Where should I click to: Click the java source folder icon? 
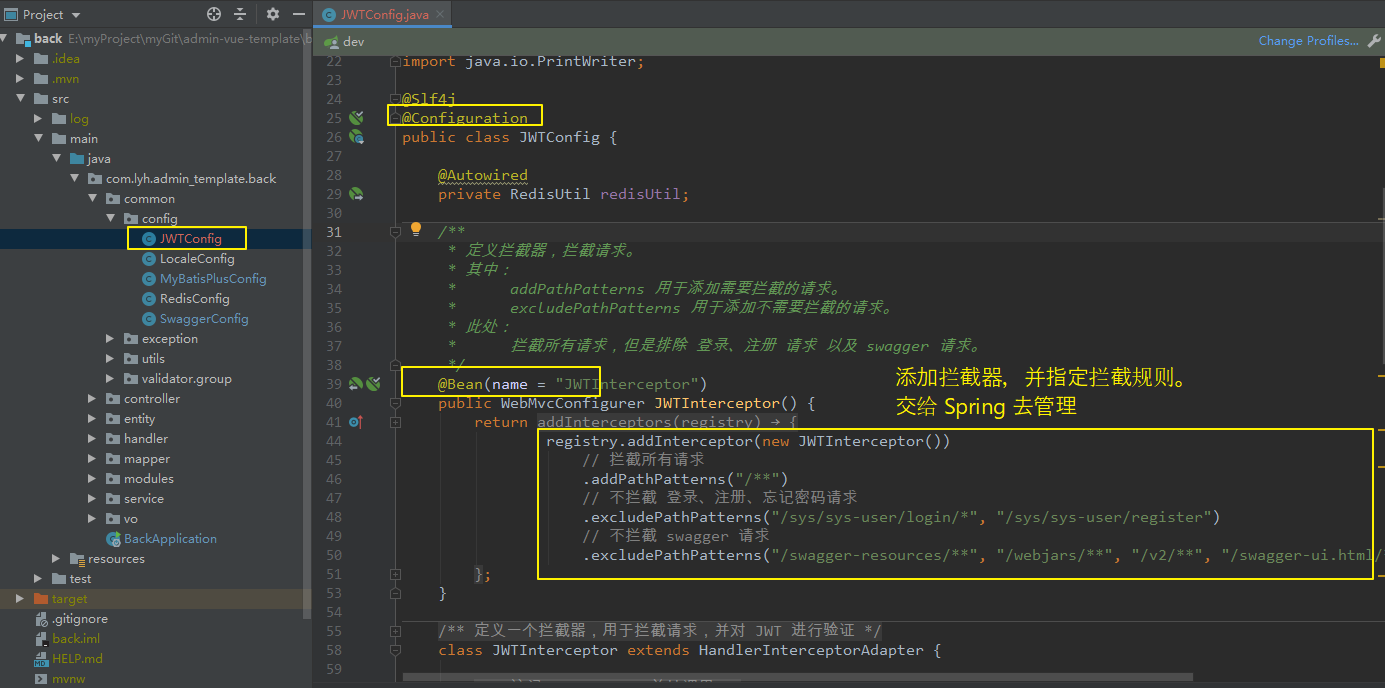77,159
